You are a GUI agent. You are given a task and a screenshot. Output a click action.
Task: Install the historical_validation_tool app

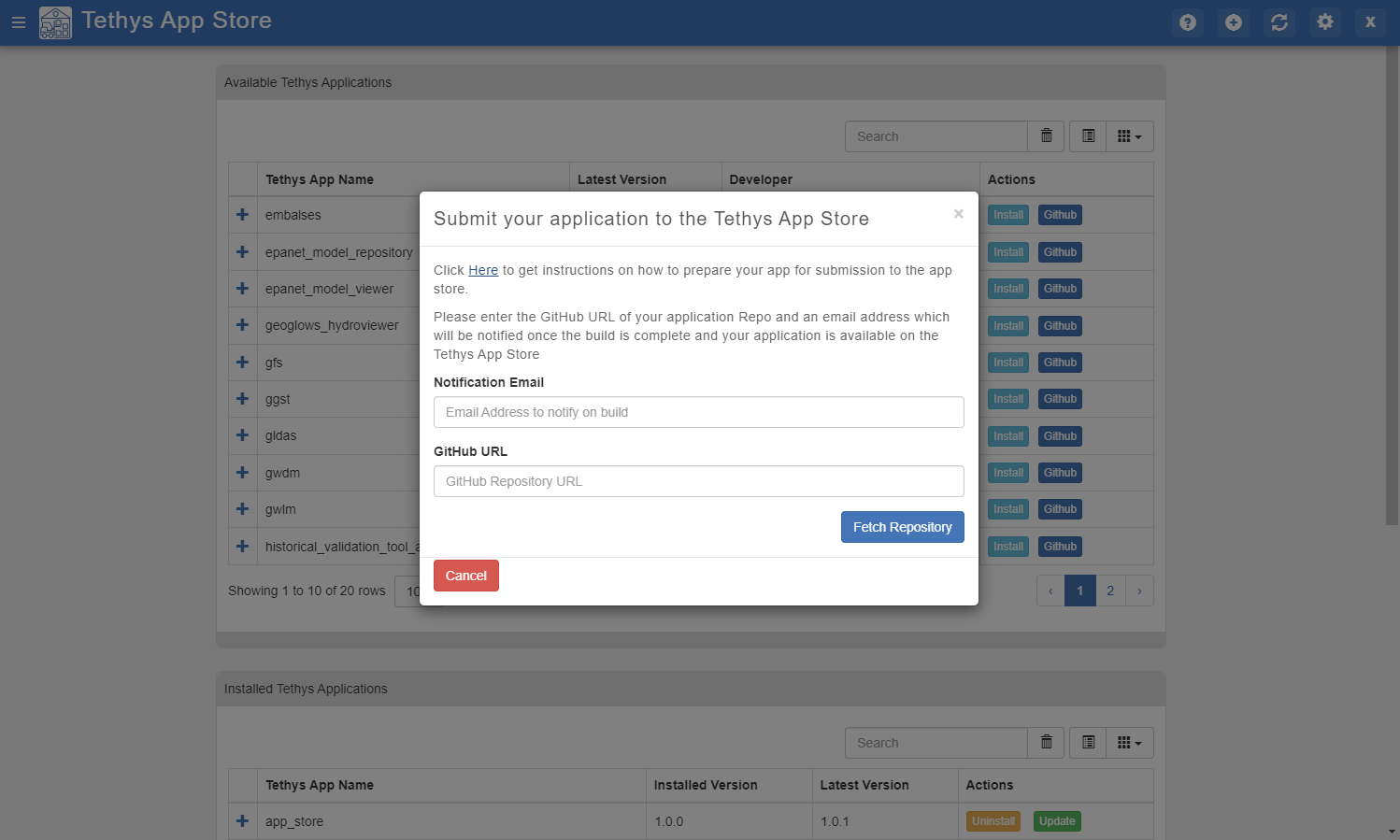(x=1008, y=547)
